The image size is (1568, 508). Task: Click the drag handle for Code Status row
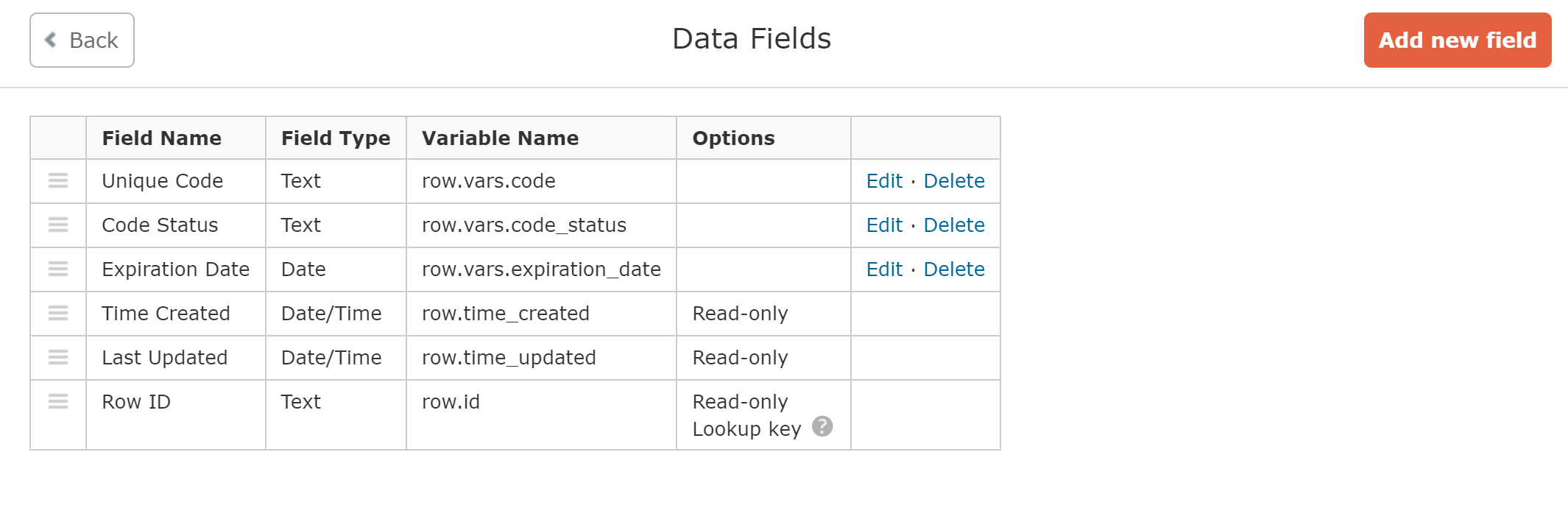pos(58,225)
